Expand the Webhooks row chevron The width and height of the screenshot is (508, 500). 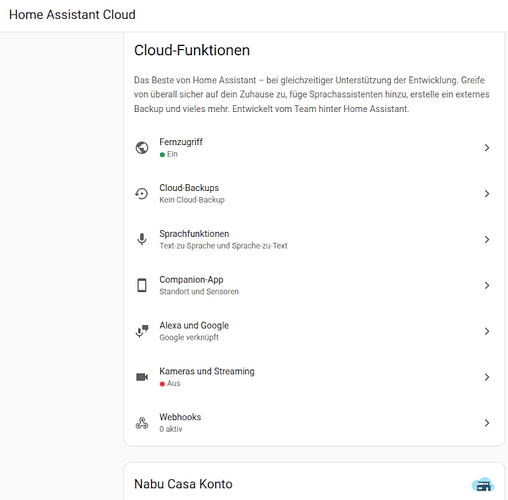point(487,423)
